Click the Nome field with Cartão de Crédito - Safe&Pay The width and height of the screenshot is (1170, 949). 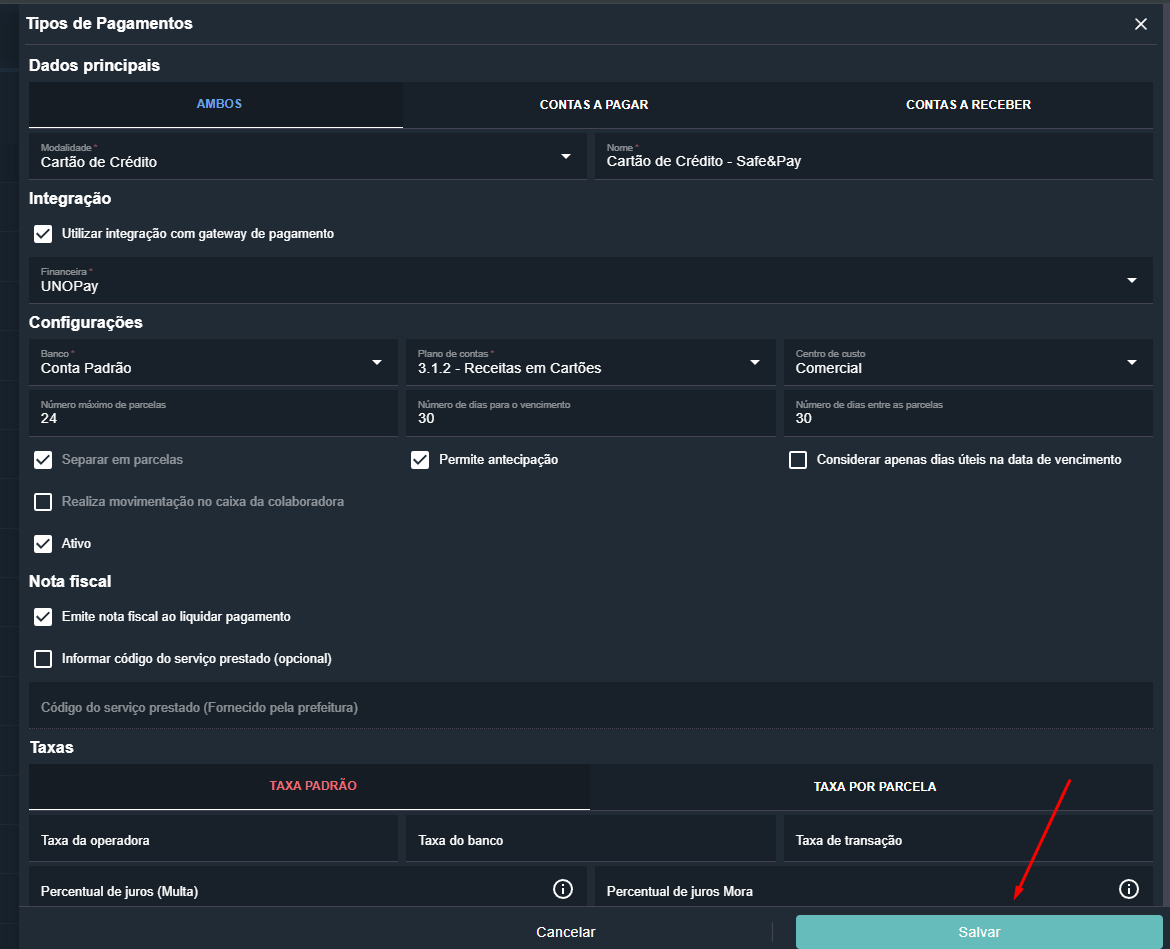click(x=874, y=156)
